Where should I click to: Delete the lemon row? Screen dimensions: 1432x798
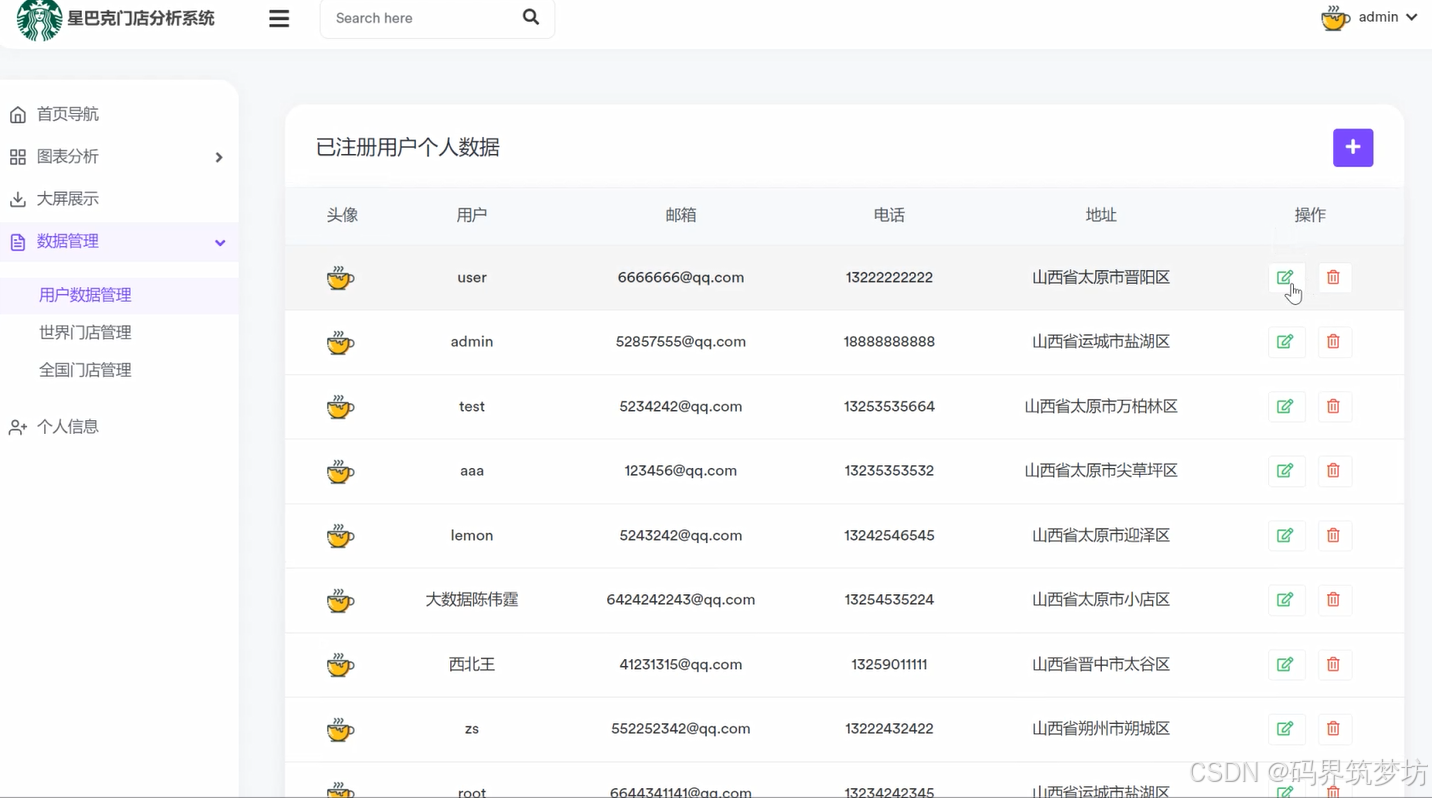[1333, 535]
